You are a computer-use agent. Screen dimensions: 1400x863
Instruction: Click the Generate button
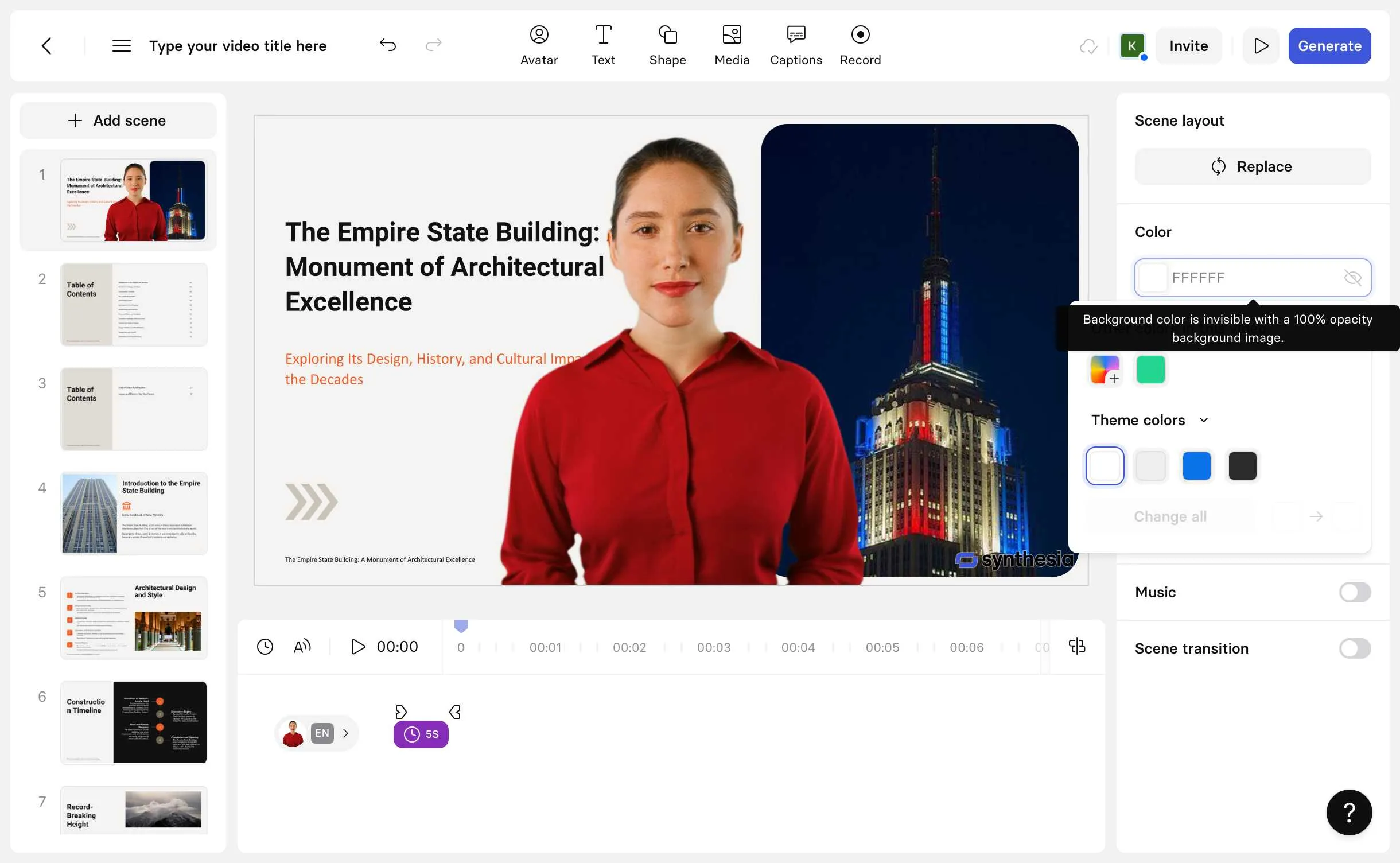pyautogui.click(x=1329, y=46)
